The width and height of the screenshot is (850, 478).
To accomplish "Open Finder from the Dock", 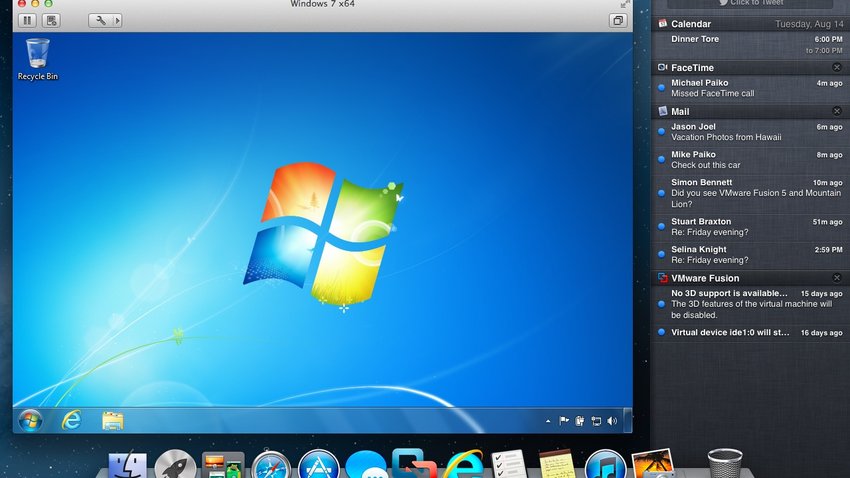I will (x=127, y=465).
